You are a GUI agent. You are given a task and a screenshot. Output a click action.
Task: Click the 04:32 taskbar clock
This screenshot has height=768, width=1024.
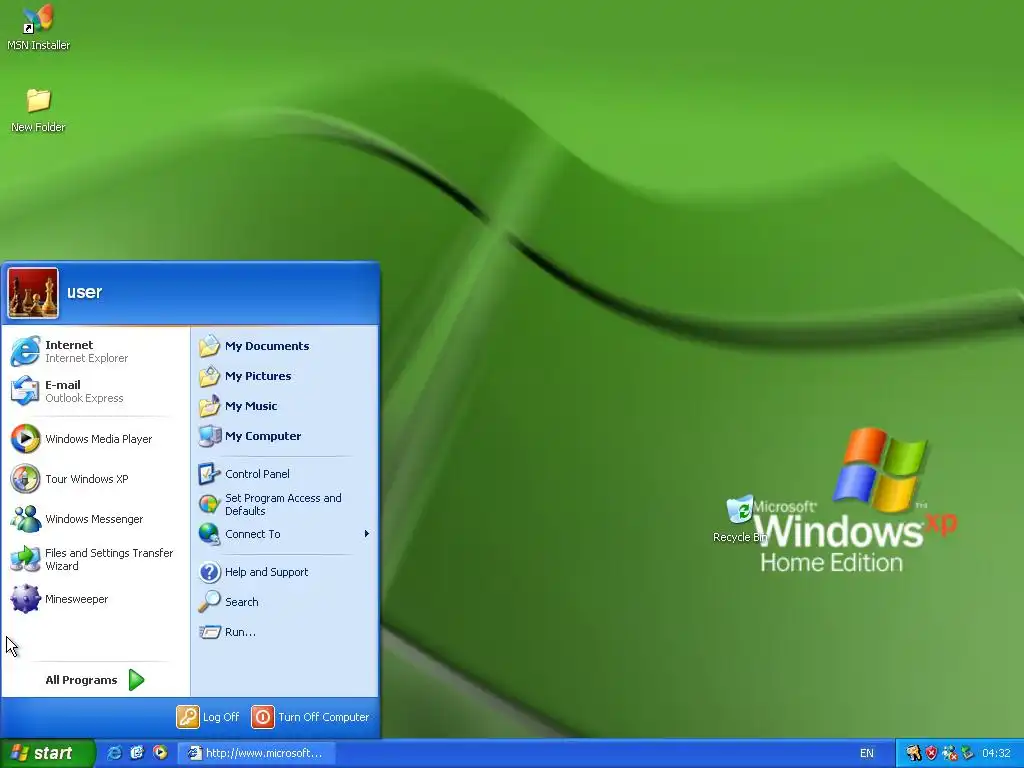click(997, 753)
